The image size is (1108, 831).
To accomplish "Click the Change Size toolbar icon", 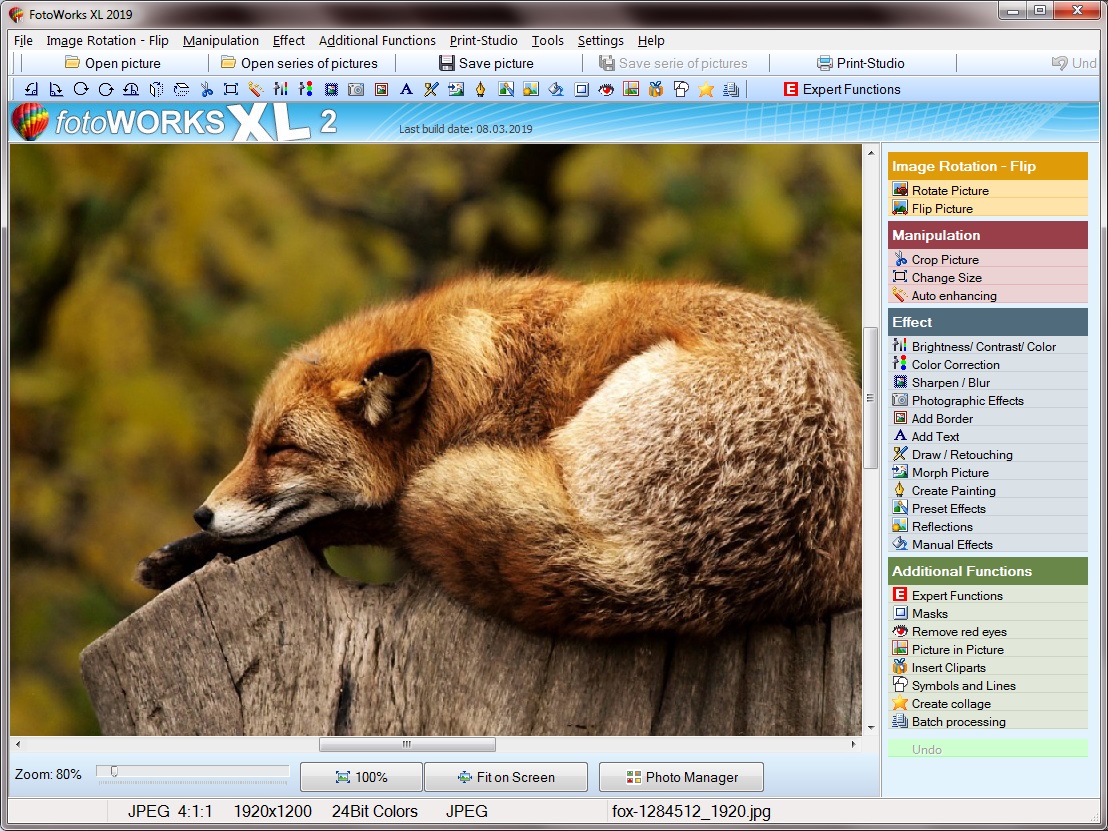I will 231,89.
